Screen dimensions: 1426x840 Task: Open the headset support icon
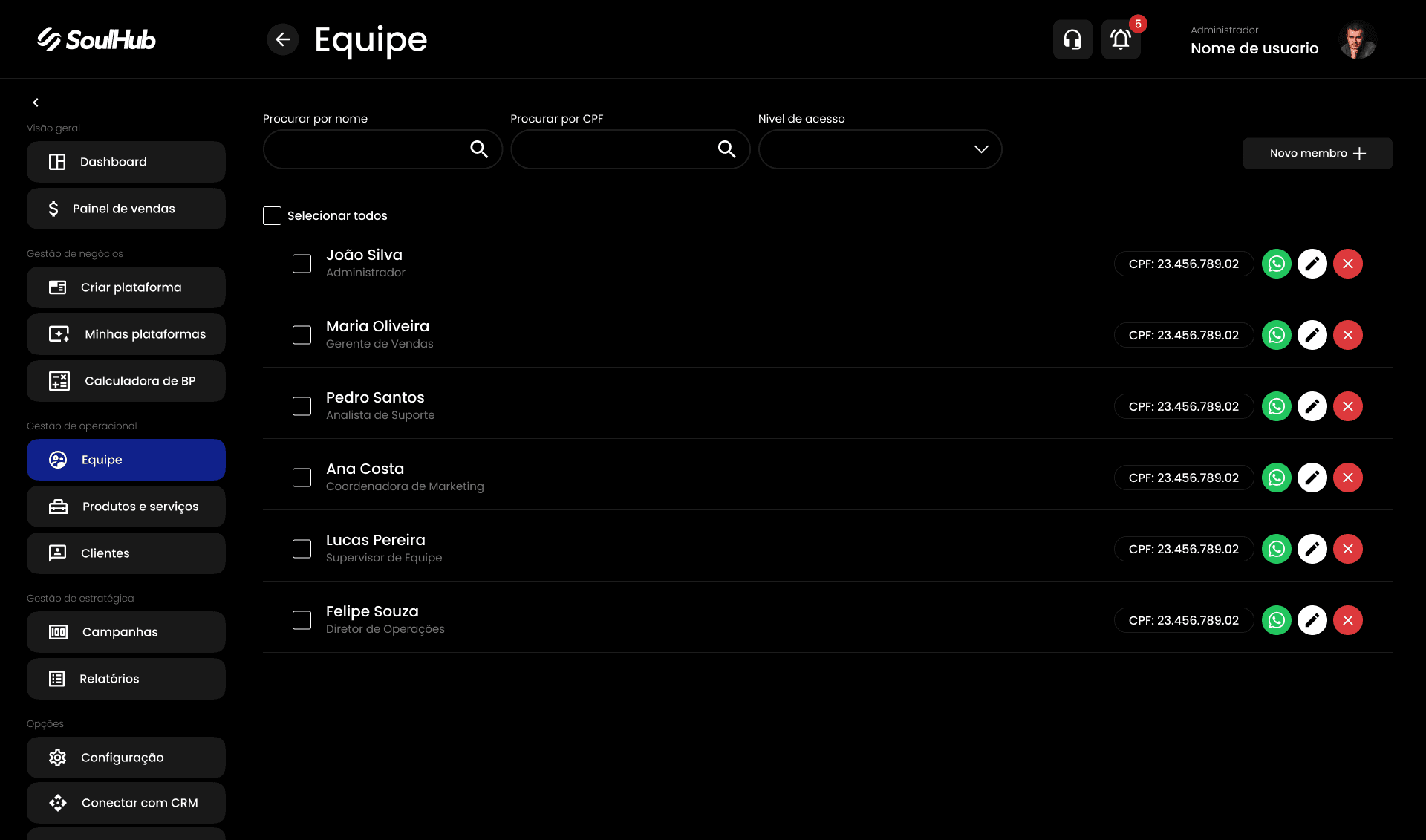[x=1072, y=39]
